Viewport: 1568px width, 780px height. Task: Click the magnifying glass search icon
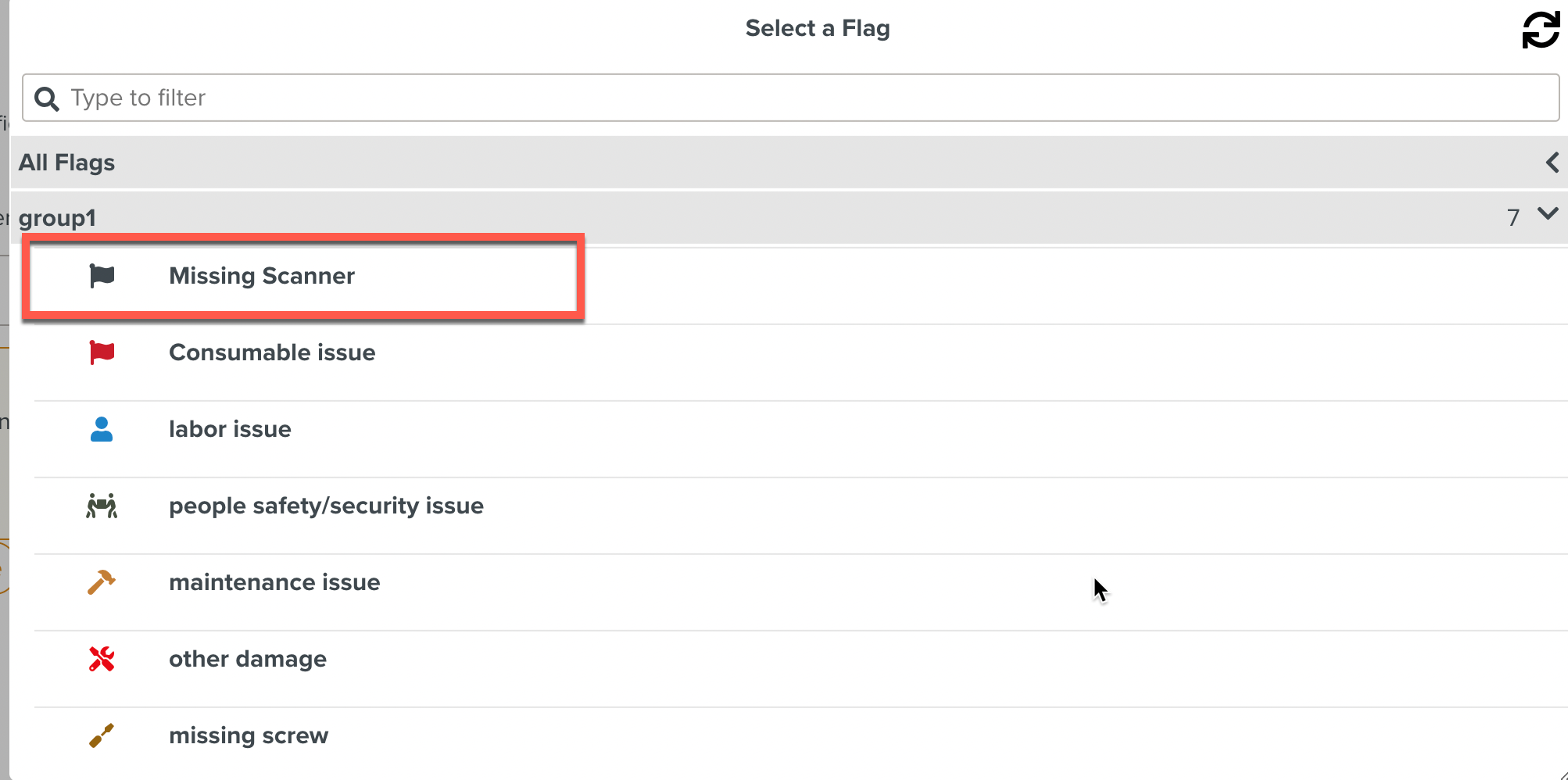pyautogui.click(x=47, y=98)
